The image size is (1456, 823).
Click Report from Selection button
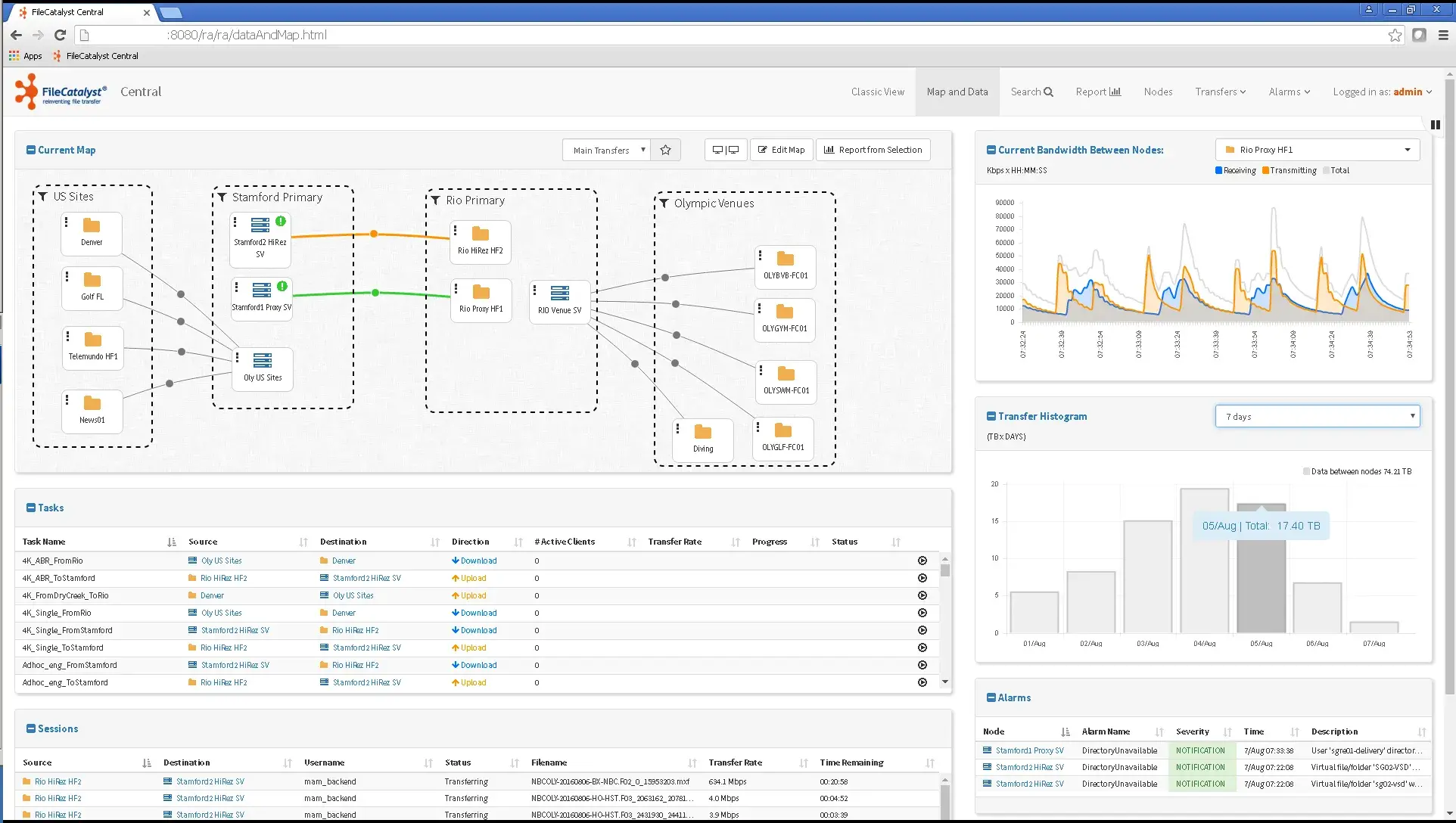873,150
